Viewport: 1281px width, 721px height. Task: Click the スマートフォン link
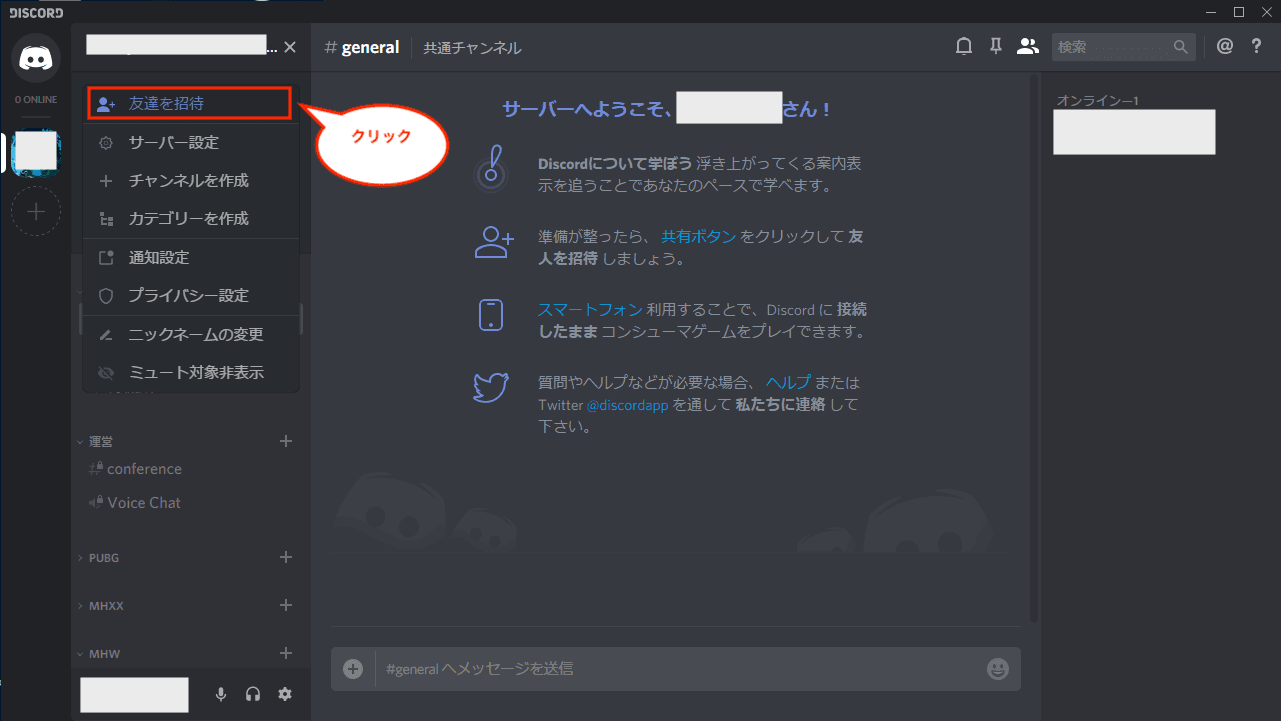[x=590, y=310]
